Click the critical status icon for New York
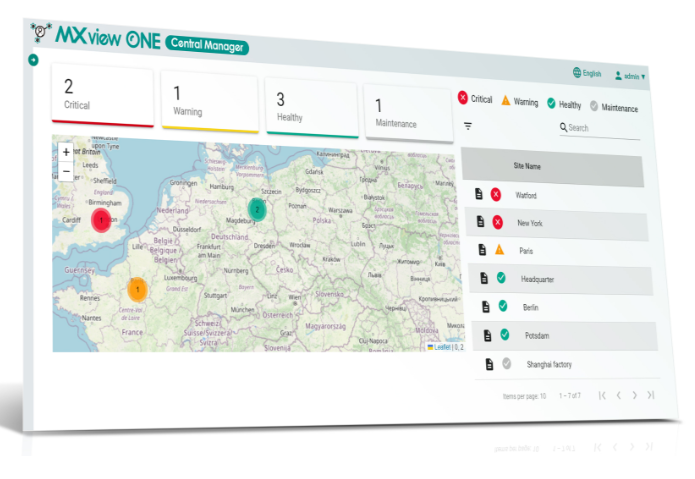 click(498, 221)
